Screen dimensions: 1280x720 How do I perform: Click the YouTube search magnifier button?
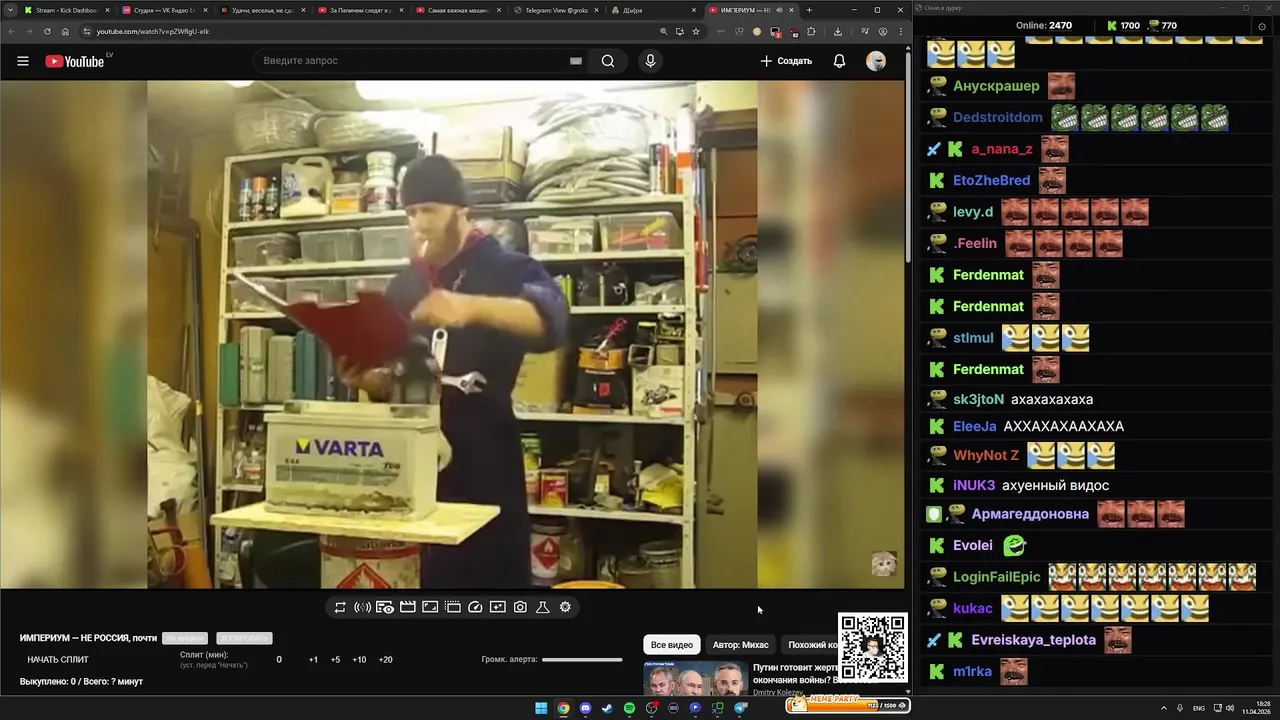[608, 61]
